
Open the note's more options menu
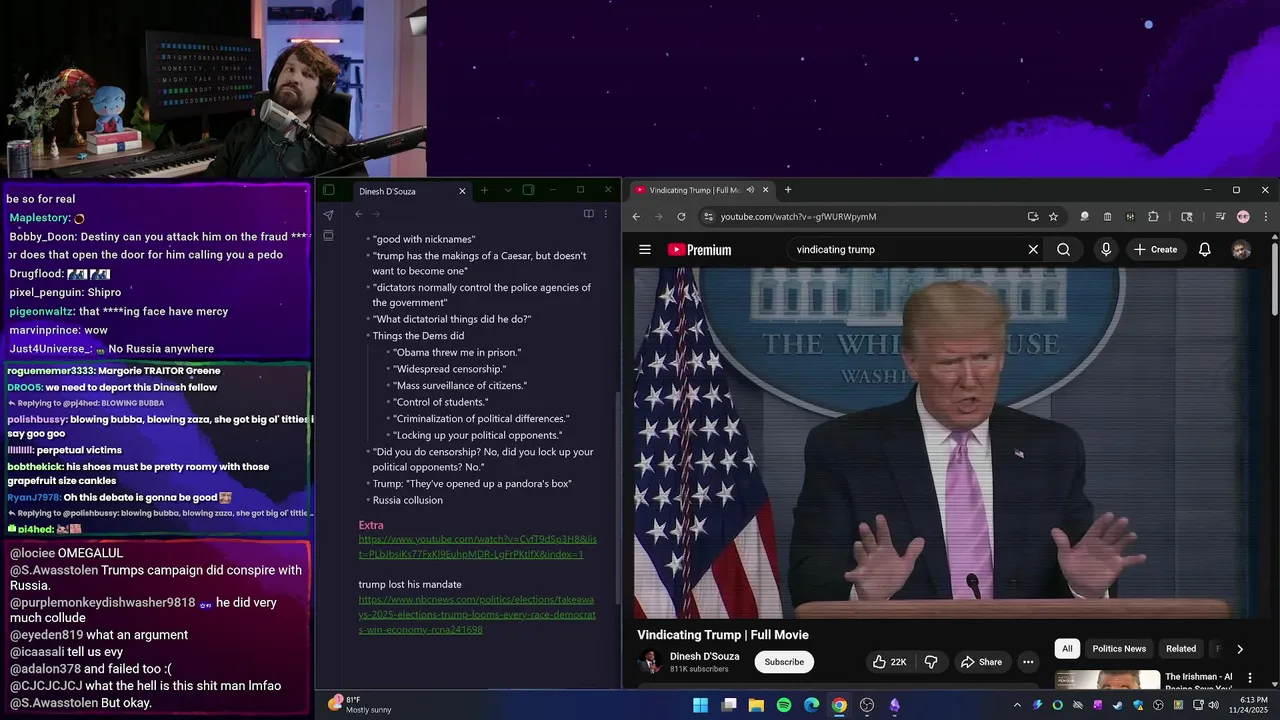point(605,214)
